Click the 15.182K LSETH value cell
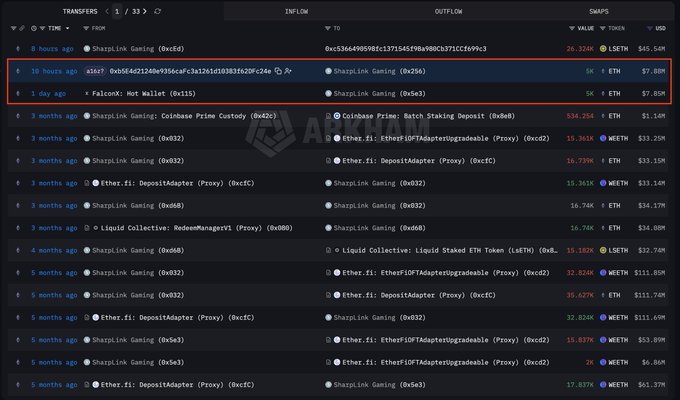Screen dimensions: 680x400 coord(580,250)
